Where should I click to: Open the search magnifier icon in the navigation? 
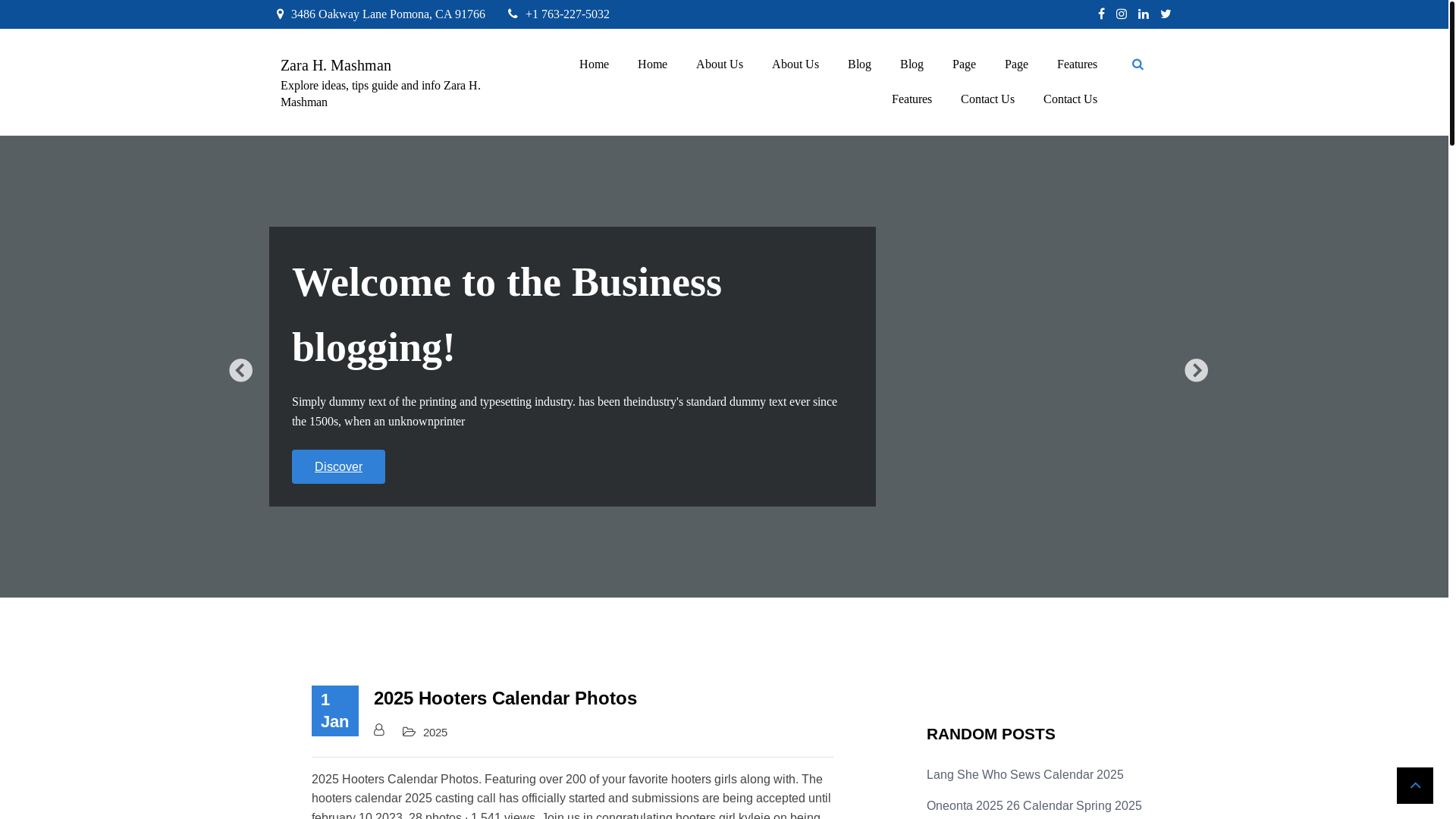(1137, 64)
